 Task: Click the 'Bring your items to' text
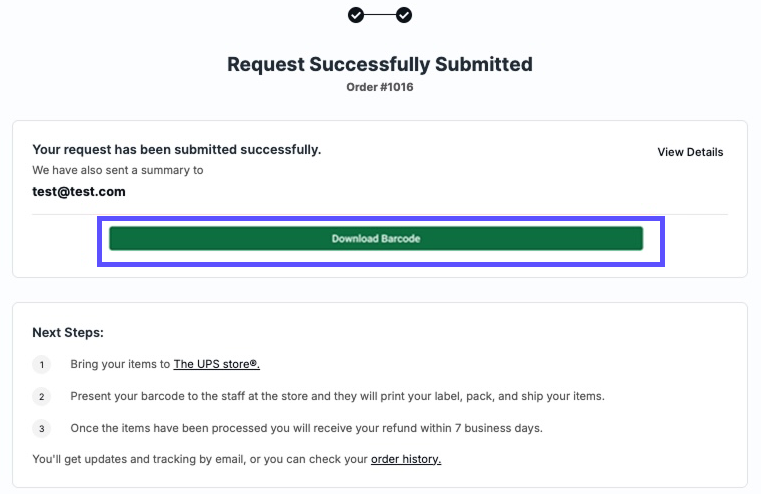pyautogui.click(x=120, y=364)
